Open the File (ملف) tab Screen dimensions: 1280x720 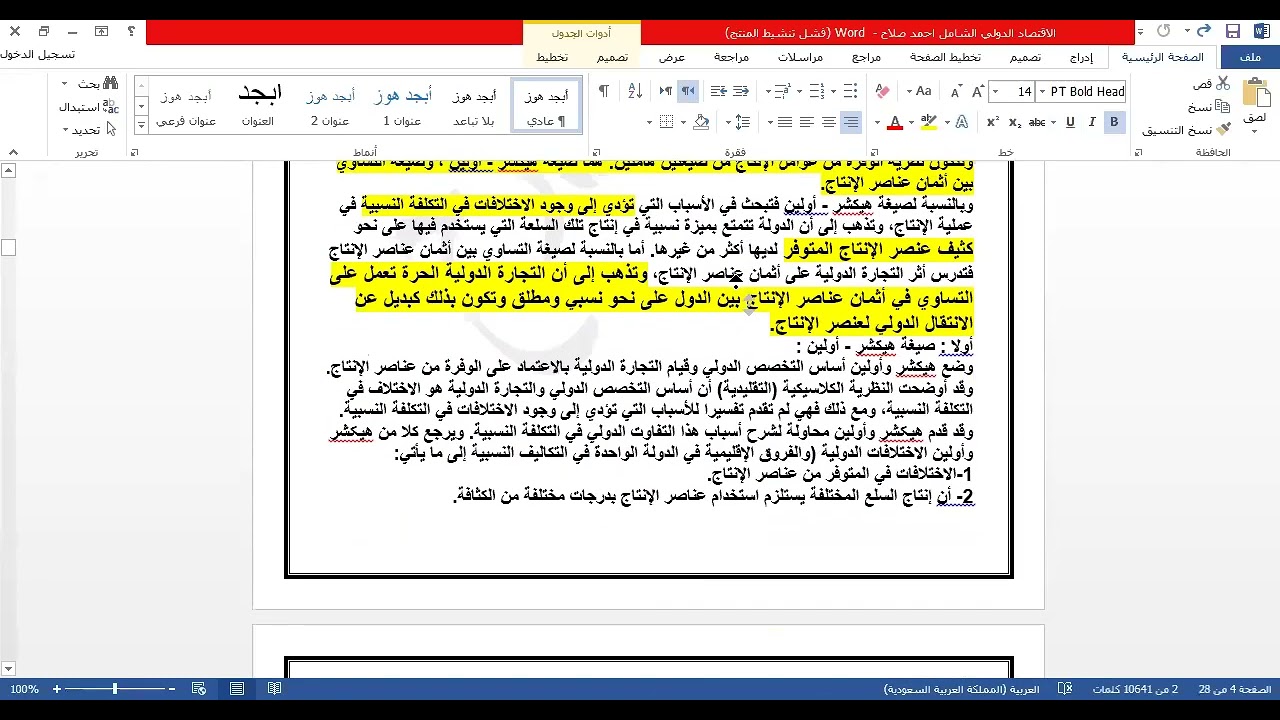click(1250, 57)
